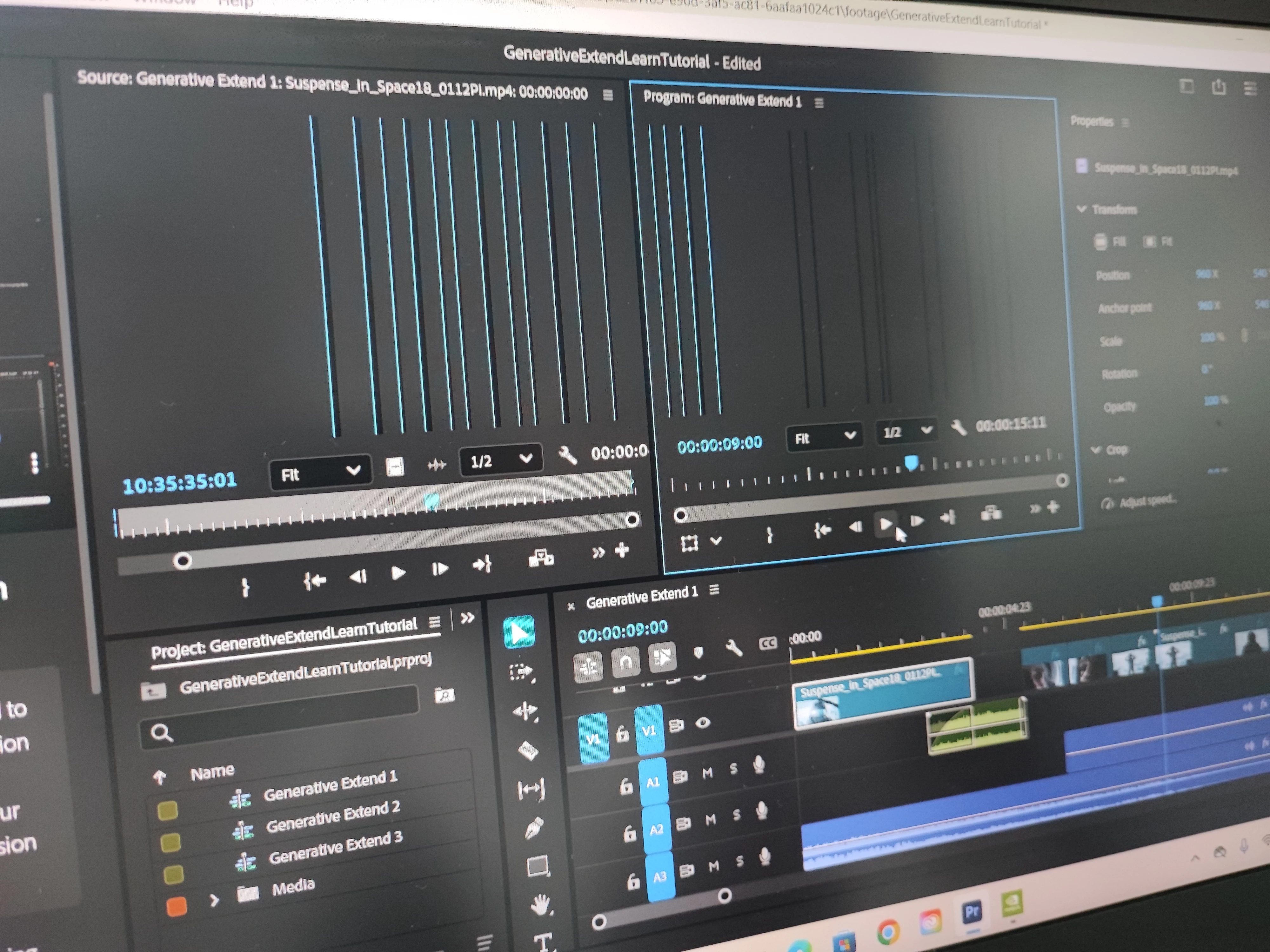The height and width of the screenshot is (952, 1270).
Task: Select the Ripple Edit tool
Action: click(x=525, y=711)
